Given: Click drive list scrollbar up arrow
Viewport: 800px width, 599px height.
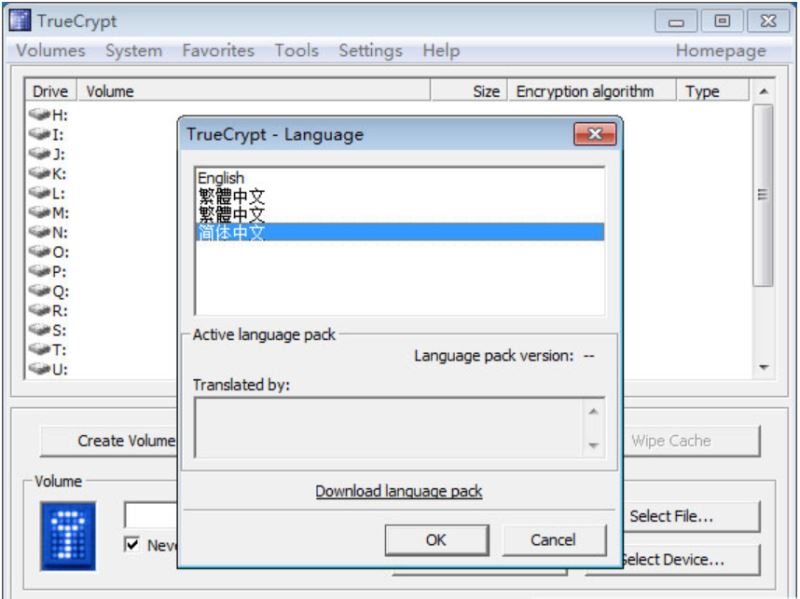Looking at the screenshot, I should pyautogui.click(x=763, y=92).
